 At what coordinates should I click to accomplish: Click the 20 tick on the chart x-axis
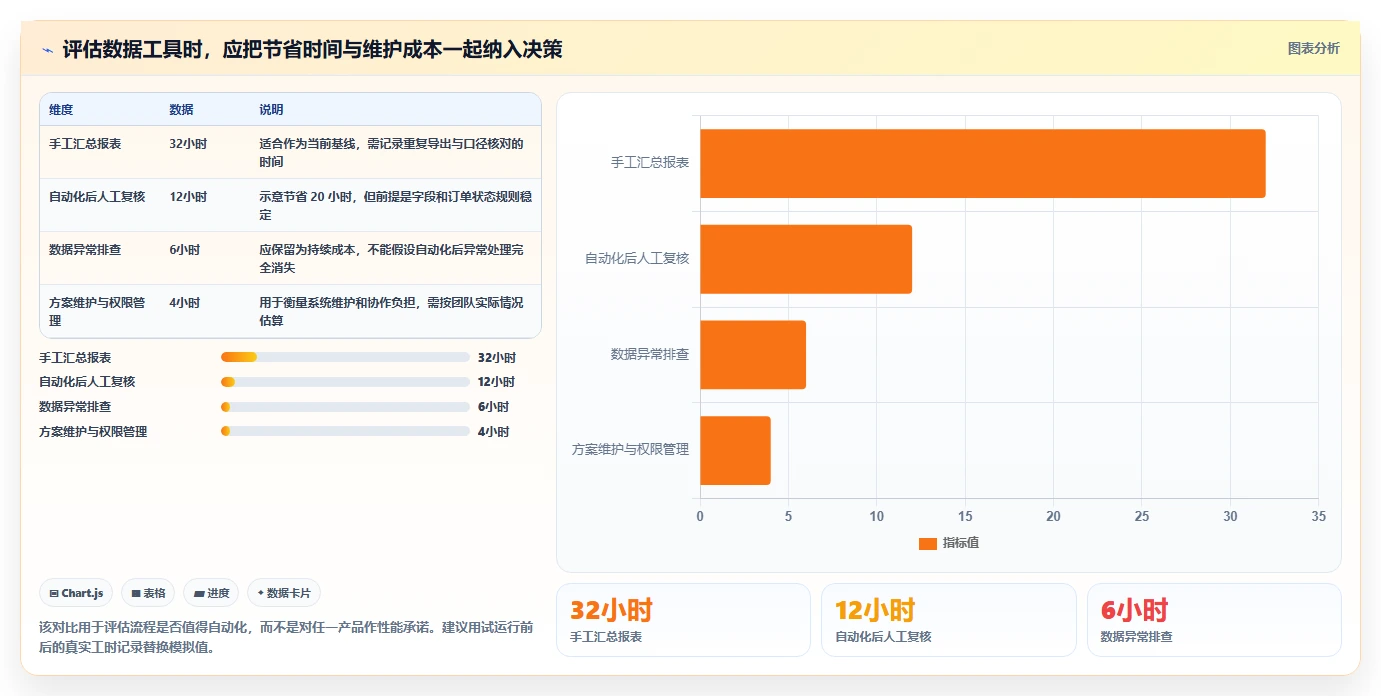1053,516
